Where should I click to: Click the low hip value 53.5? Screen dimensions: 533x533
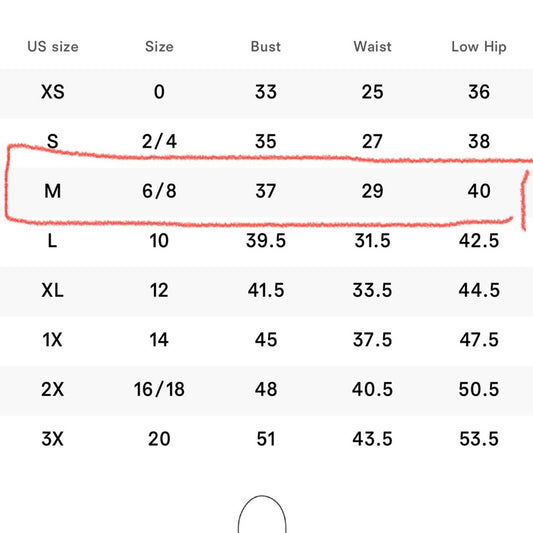[x=479, y=439]
